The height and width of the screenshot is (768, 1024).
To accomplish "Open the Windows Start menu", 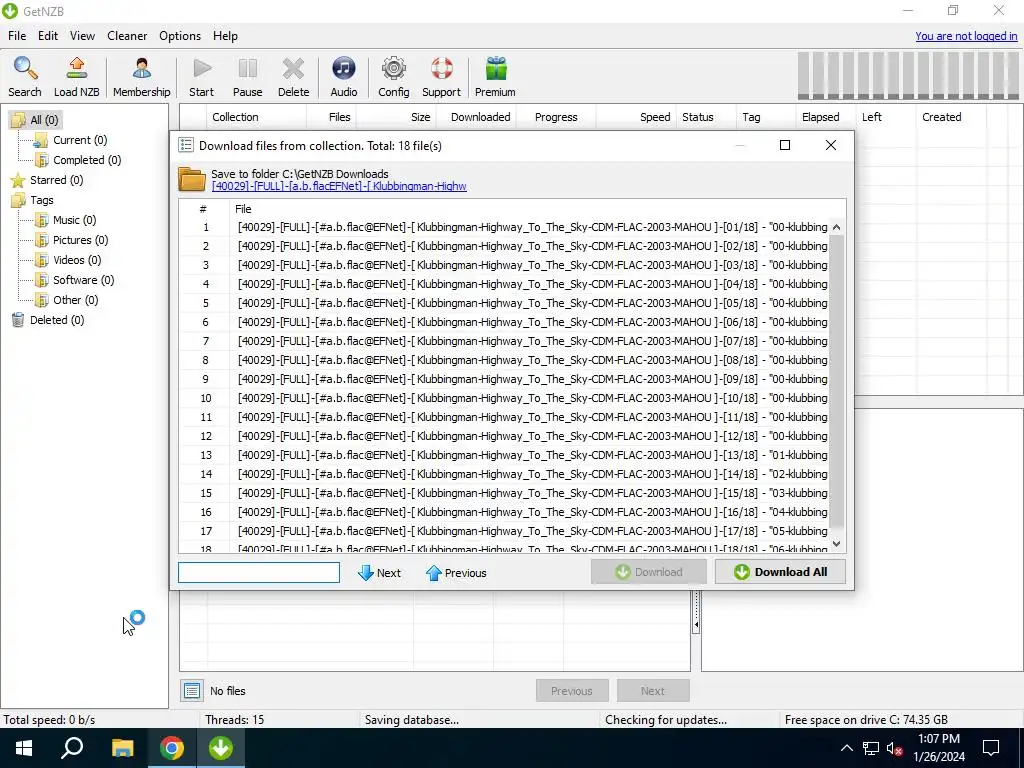I will (x=24, y=748).
